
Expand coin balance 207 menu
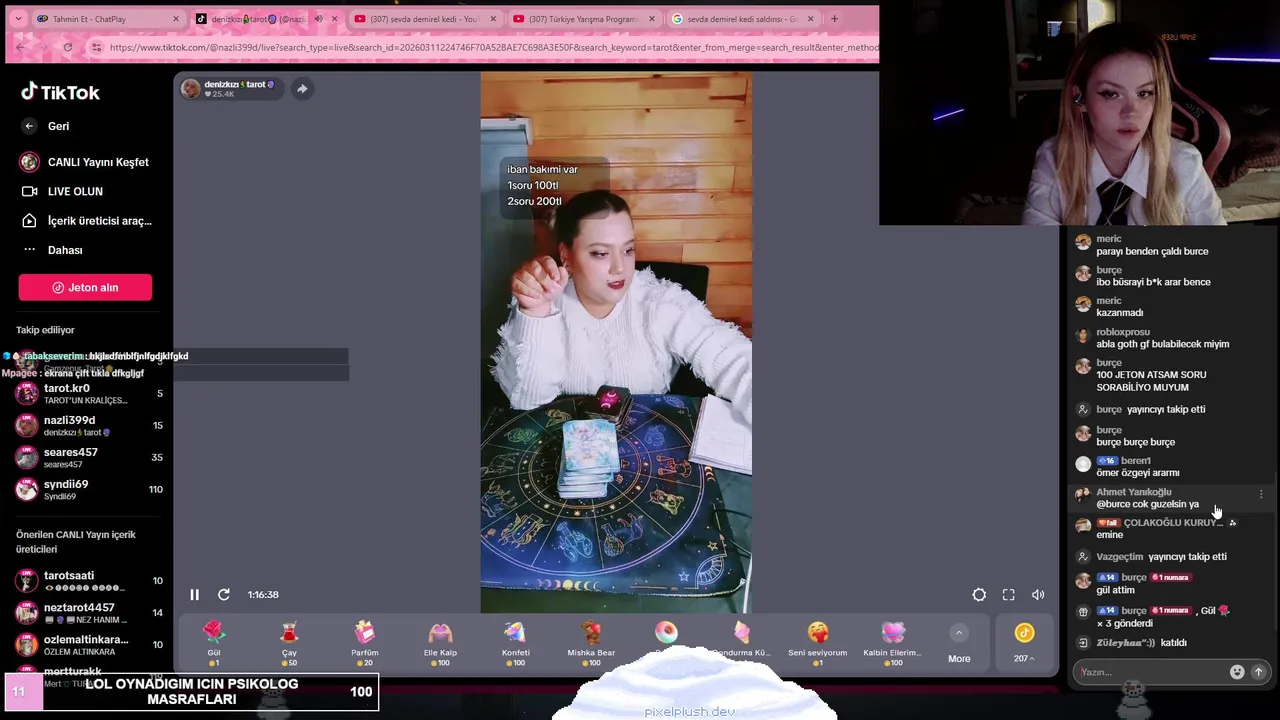1024,642
